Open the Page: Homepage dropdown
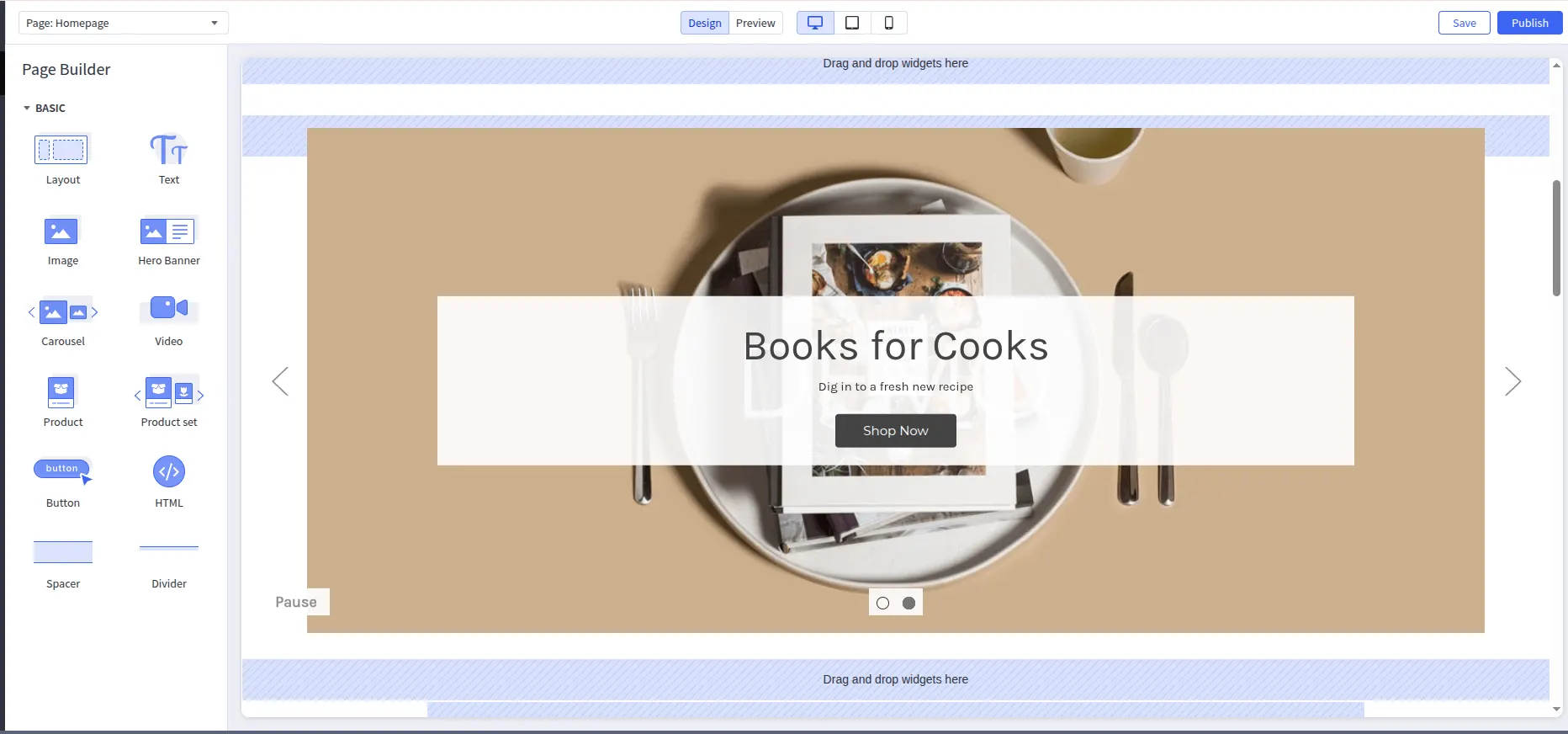 coord(123,23)
